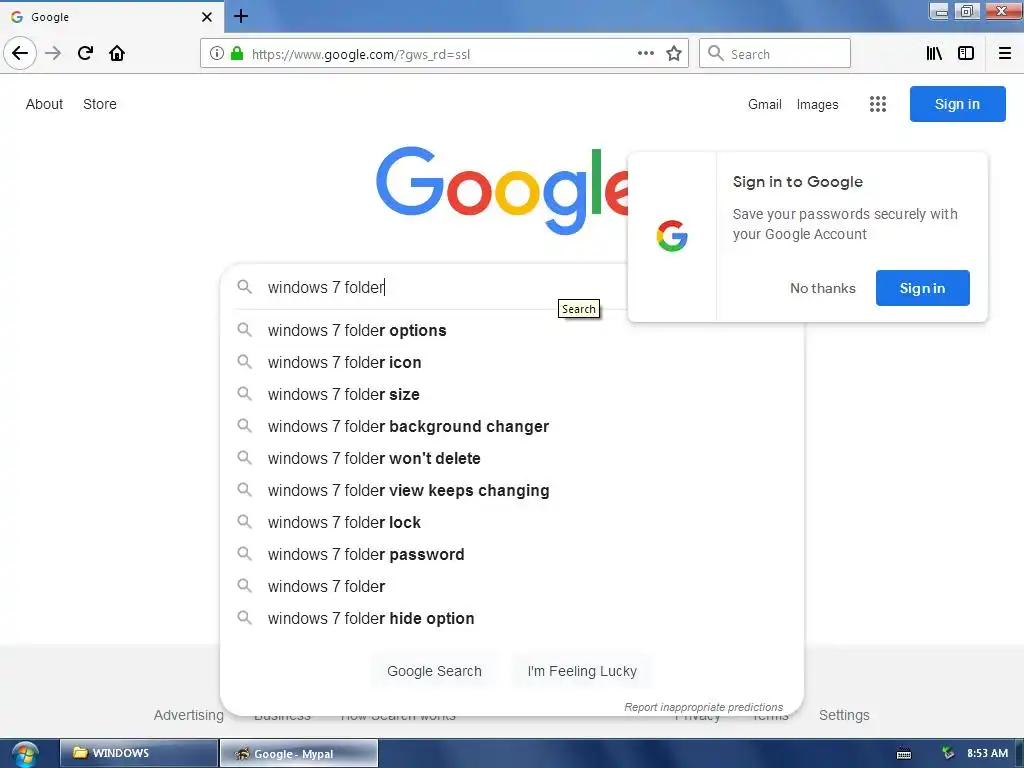Viewport: 1024px width, 768px height.
Task: Click the keyboard icon in system tray
Action: coord(904,754)
